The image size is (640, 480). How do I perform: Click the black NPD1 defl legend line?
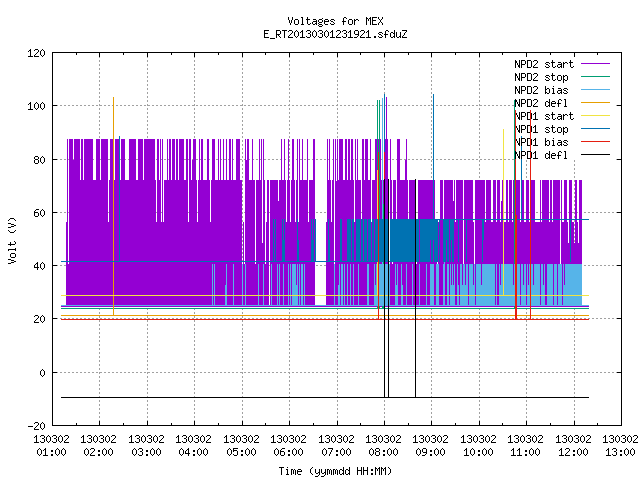tap(595, 155)
